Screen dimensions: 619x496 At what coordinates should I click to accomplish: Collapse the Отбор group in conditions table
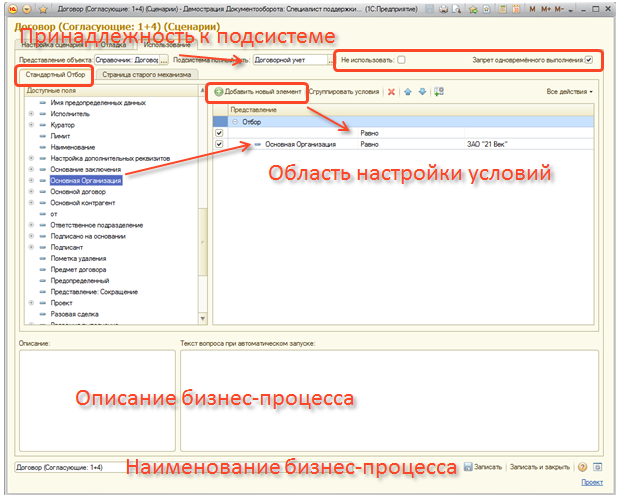[x=236, y=120]
